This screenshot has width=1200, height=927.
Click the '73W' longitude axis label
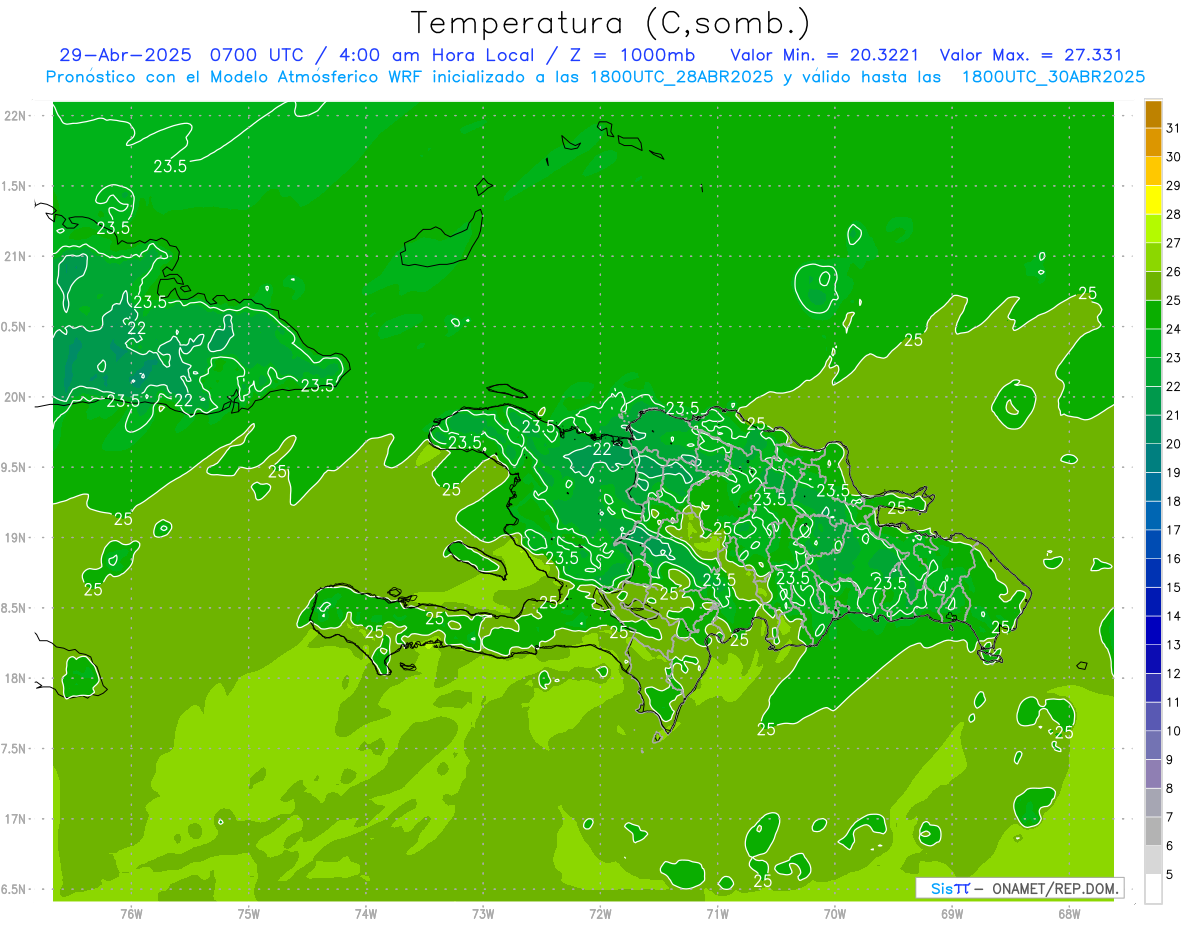point(483,913)
